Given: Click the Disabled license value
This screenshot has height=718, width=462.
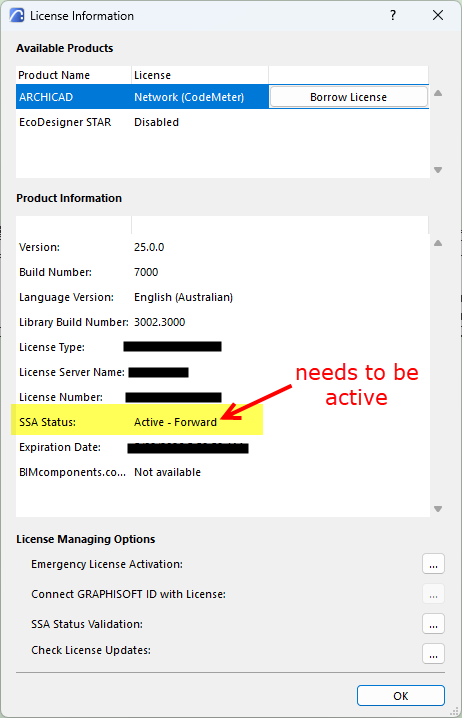Looking at the screenshot, I should (x=157, y=122).
